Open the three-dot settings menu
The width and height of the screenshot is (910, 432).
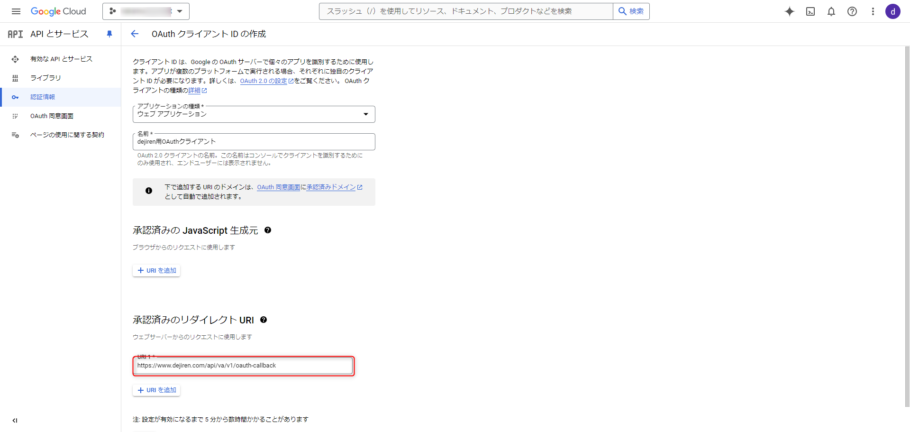pyautogui.click(x=872, y=11)
